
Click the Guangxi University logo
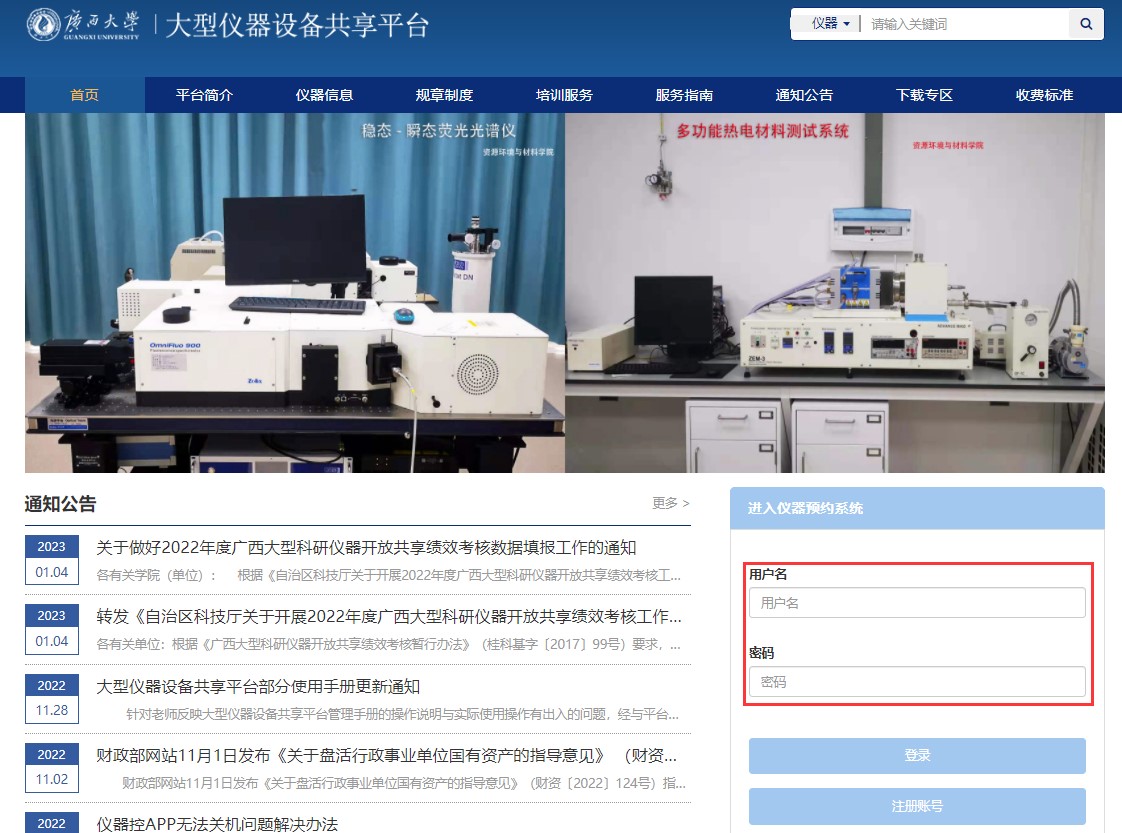point(84,24)
